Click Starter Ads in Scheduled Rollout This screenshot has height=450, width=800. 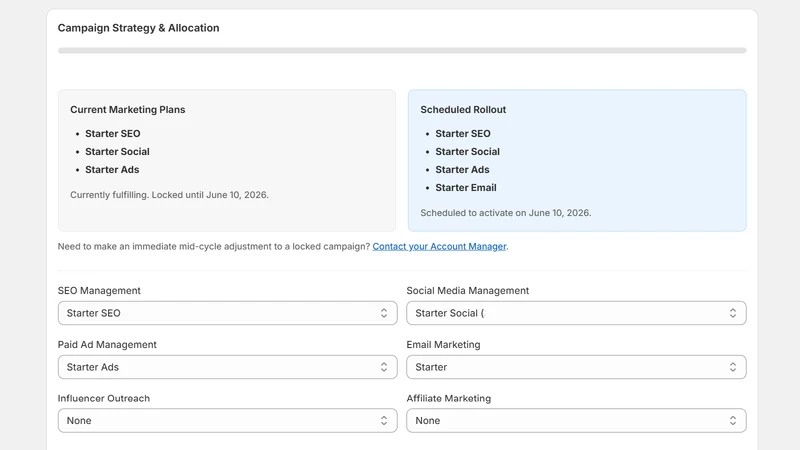pyautogui.click(x=462, y=169)
